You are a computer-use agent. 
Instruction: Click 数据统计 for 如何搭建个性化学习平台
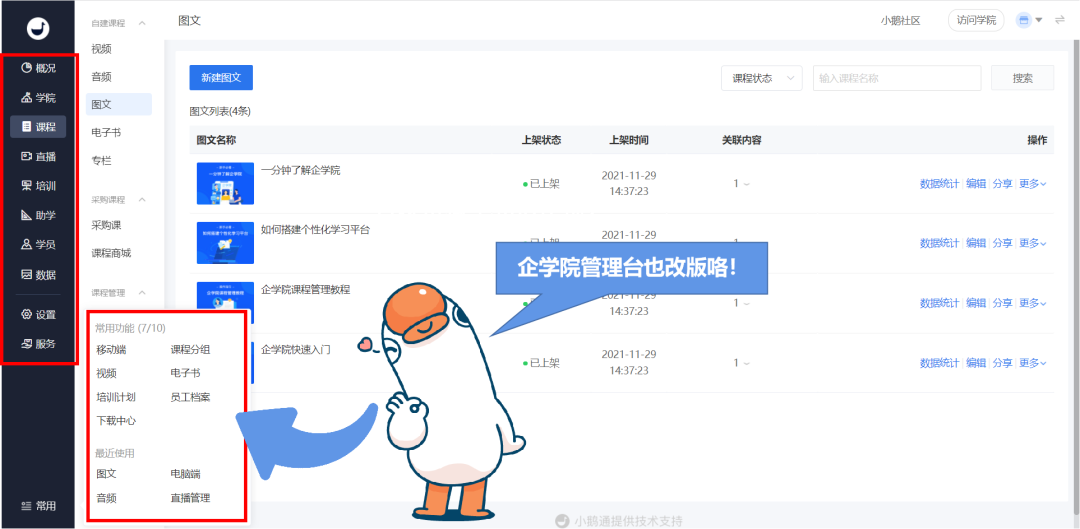pos(939,243)
